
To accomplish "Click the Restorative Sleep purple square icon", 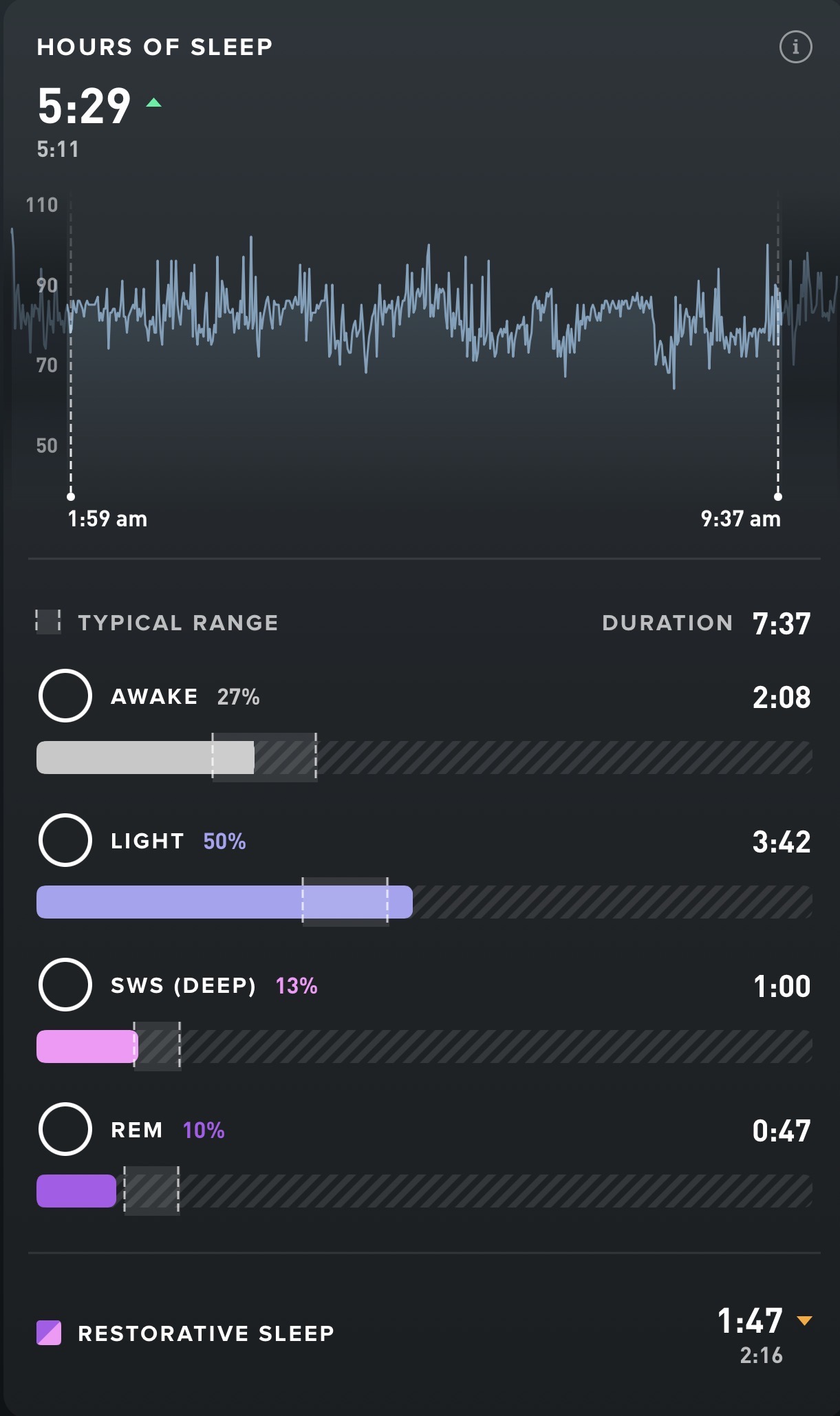I will (49, 1333).
